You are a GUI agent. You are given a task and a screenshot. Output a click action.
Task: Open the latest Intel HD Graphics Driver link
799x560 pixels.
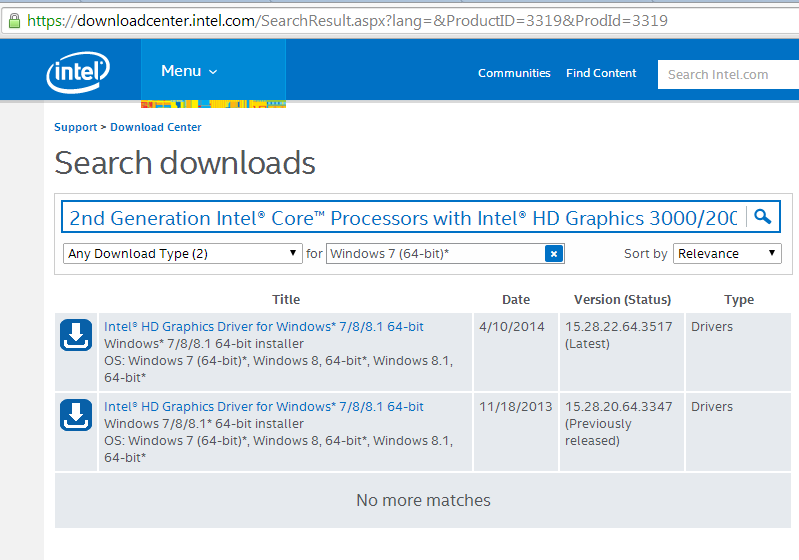coord(264,327)
